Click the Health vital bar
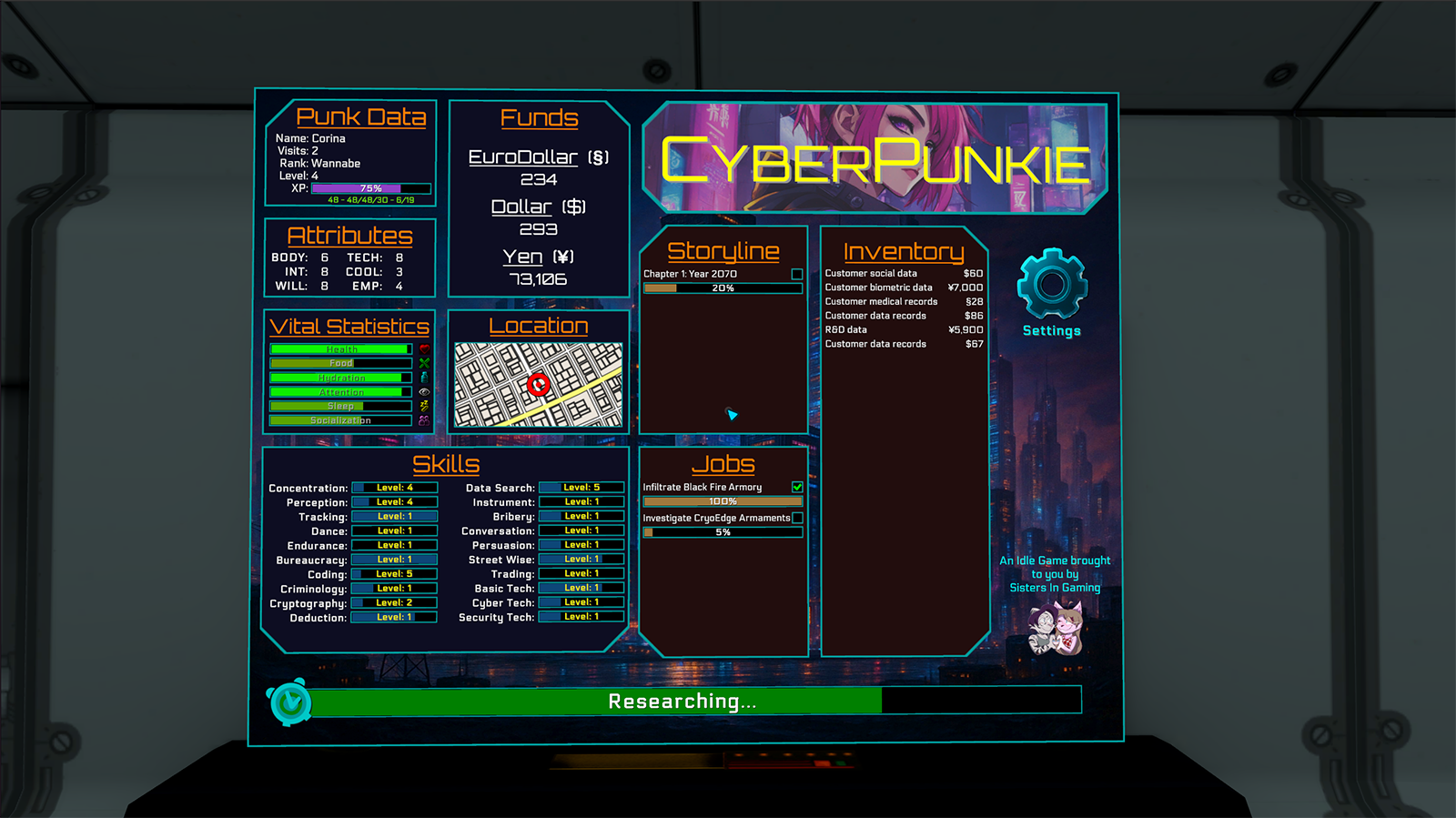Screen dimensions: 1456x818 341,349
